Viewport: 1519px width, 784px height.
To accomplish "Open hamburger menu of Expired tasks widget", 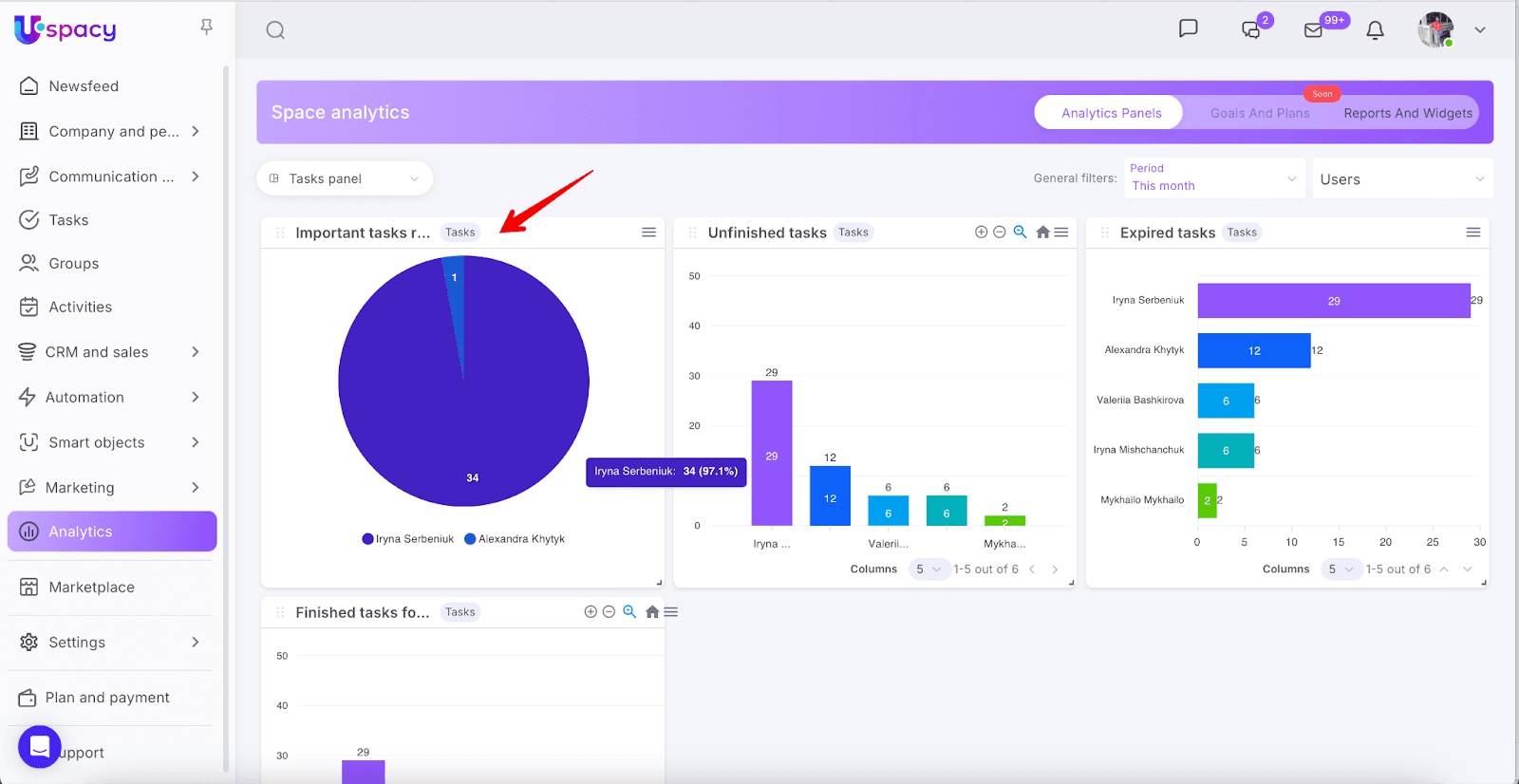I will (1472, 233).
